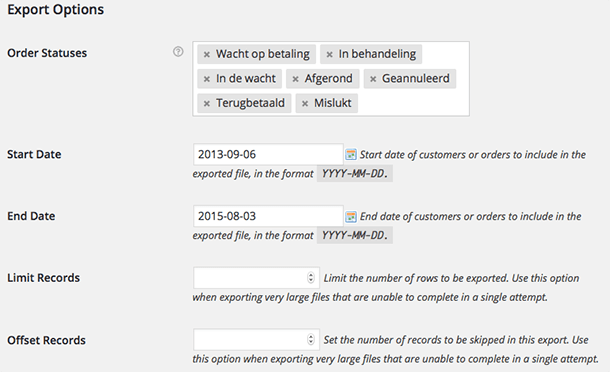Select the 'In behandeling' tag text
Image resolution: width=610 pixels, height=372 pixels.
coord(377,54)
